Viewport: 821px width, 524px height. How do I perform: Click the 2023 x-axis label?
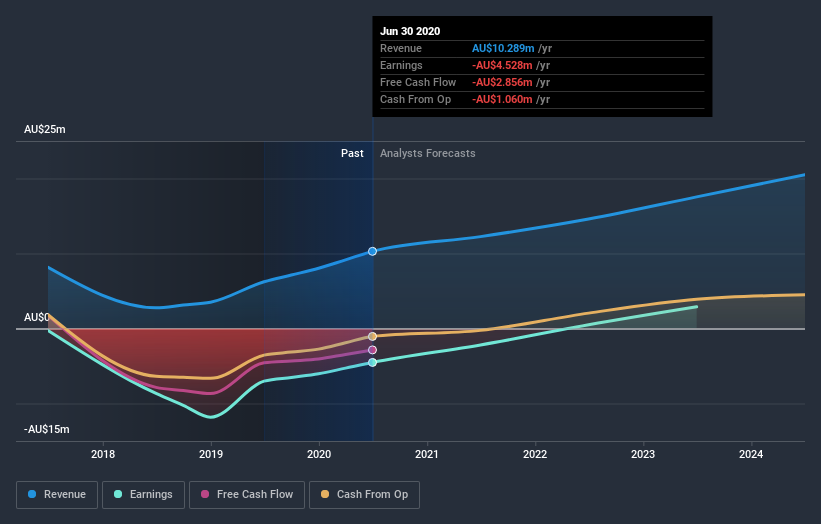[643, 454]
